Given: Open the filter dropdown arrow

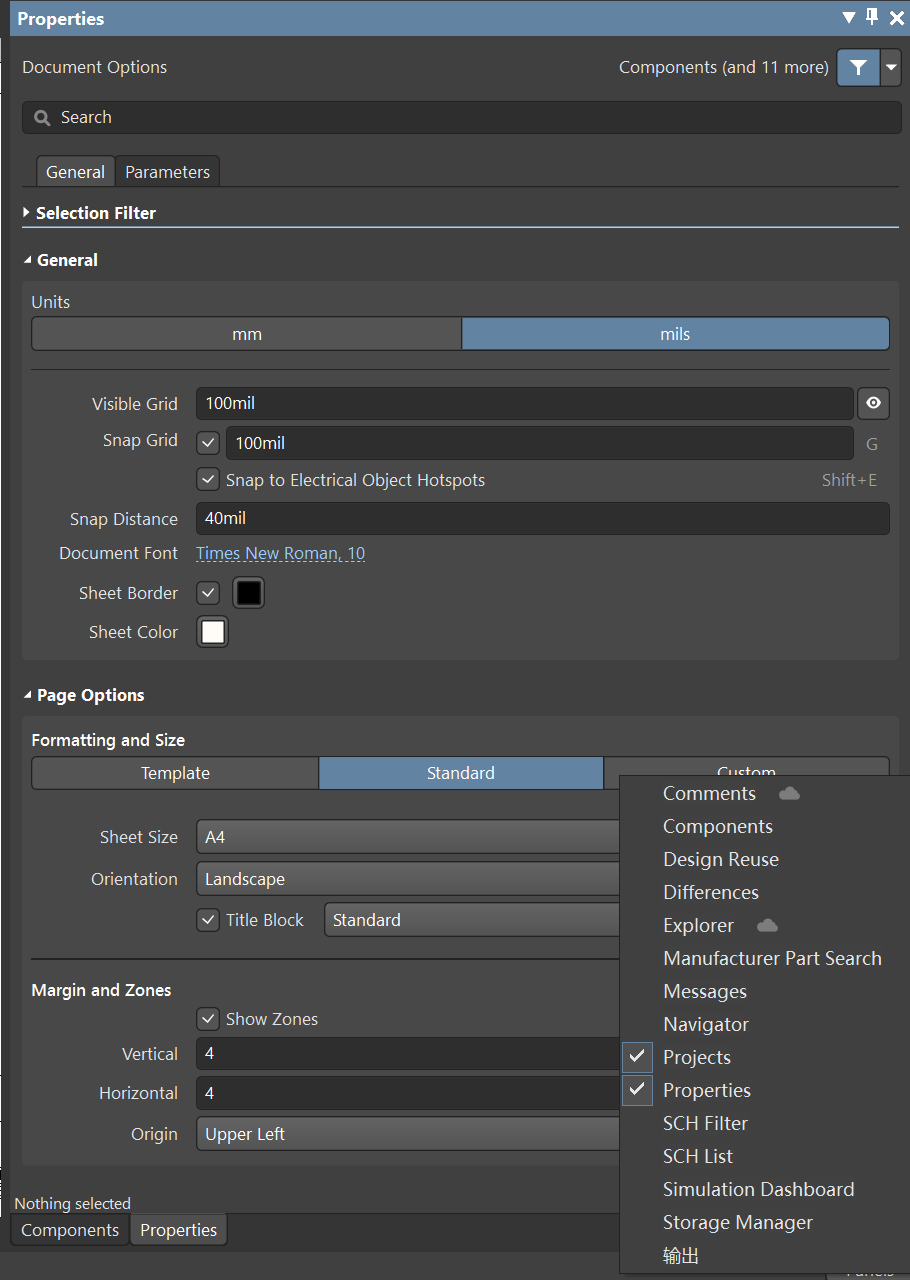Looking at the screenshot, I should 891,68.
